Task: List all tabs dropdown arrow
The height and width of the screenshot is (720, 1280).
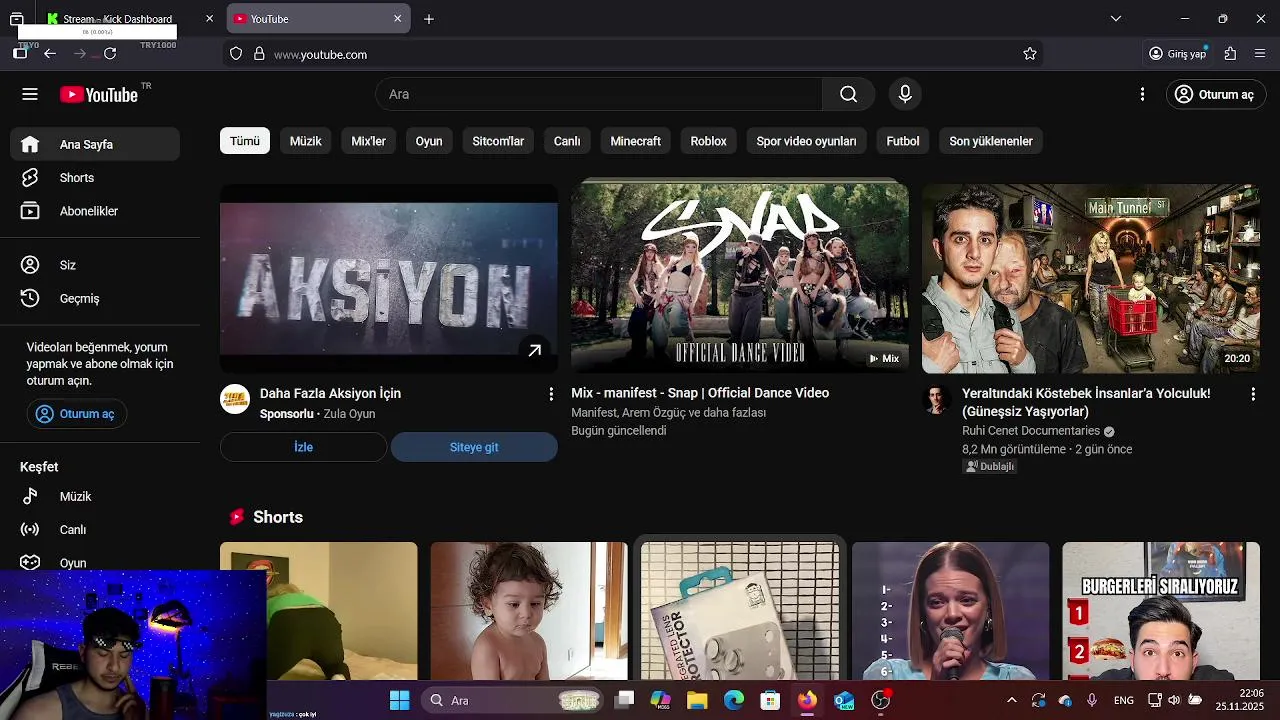Action: pos(1116,19)
